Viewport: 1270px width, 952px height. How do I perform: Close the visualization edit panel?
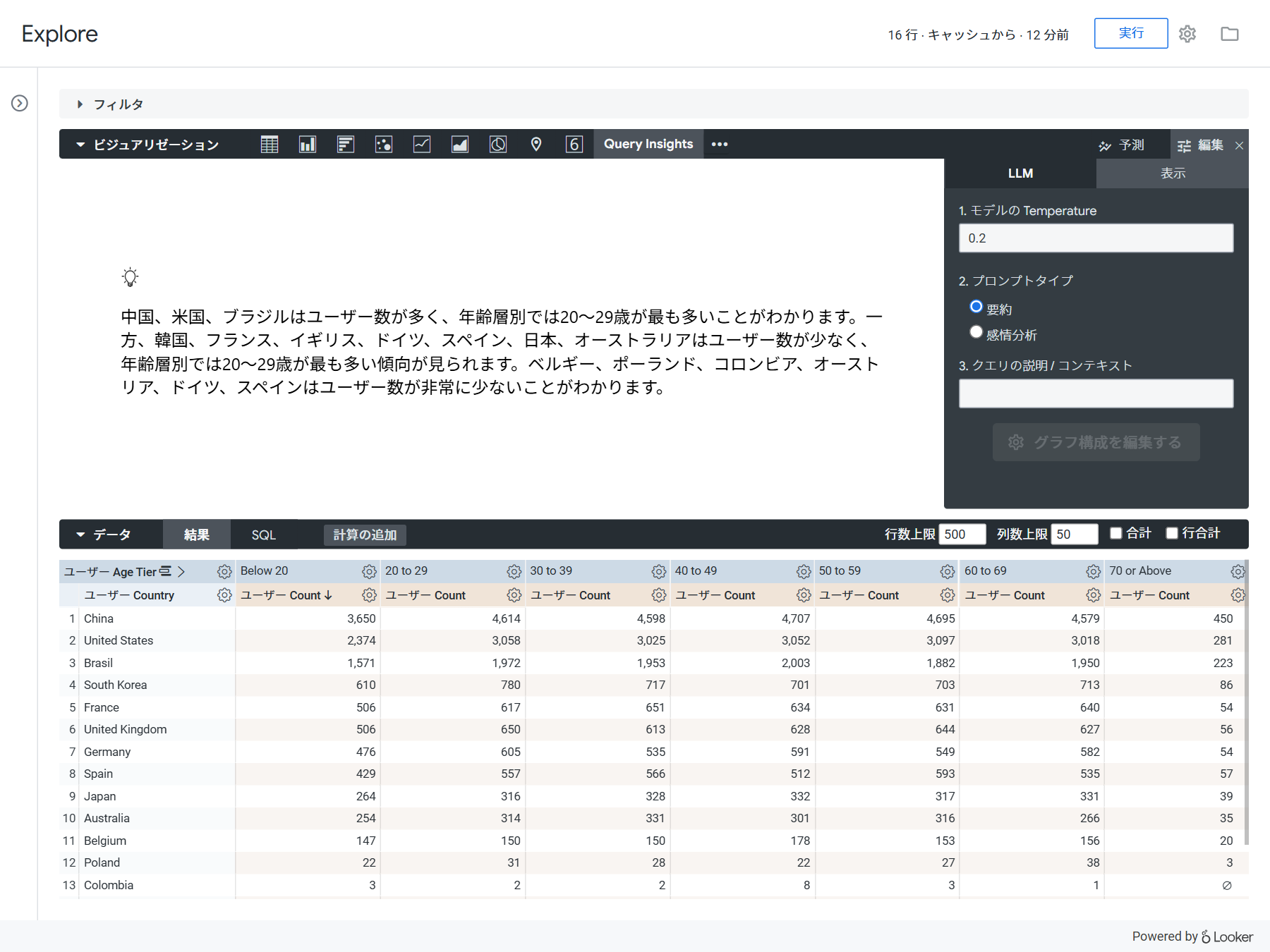pos(1239,145)
